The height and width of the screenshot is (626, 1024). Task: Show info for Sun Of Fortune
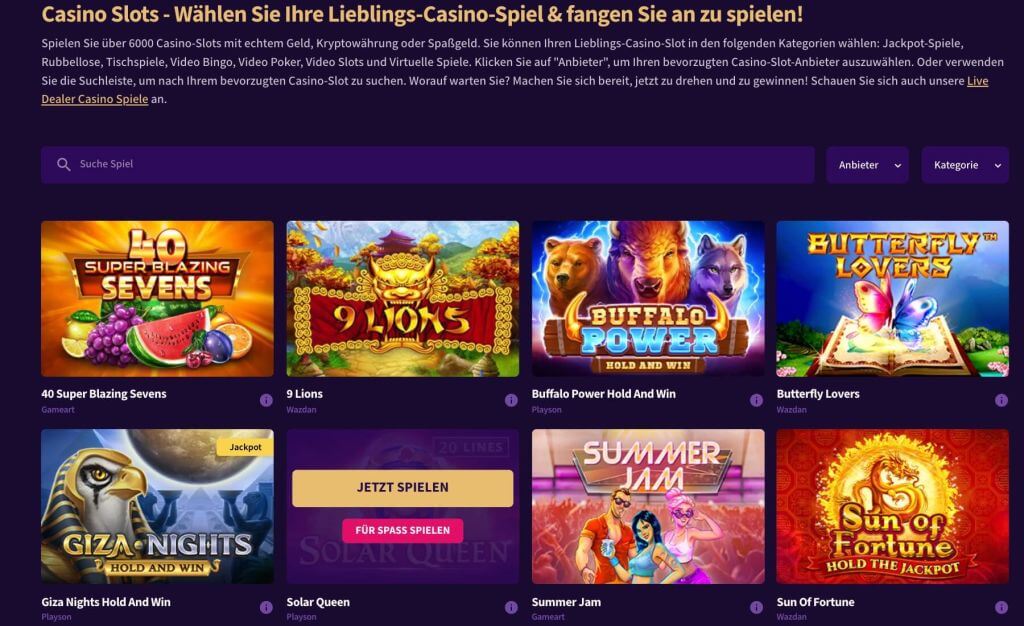(x=1002, y=608)
